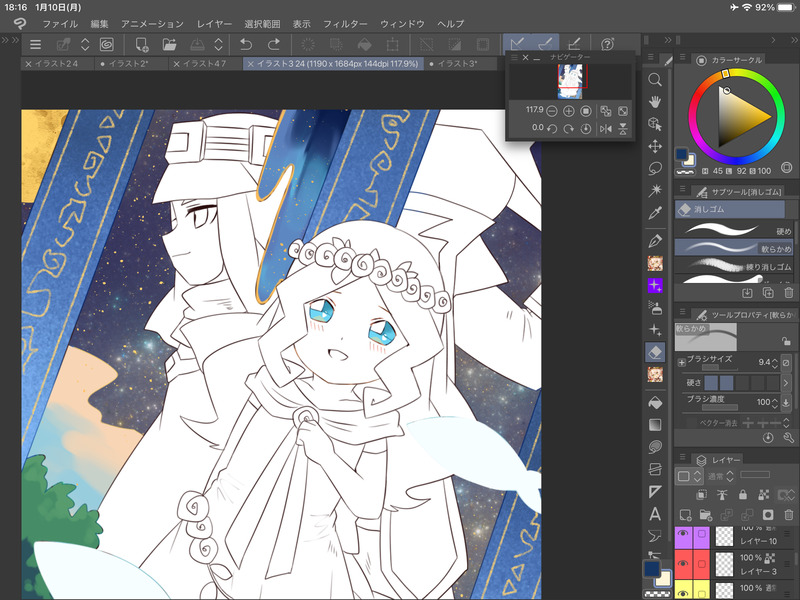Image resolution: width=800 pixels, height=600 pixels.
Task: Select the purple sparkle Decoration tool
Action: [655, 285]
